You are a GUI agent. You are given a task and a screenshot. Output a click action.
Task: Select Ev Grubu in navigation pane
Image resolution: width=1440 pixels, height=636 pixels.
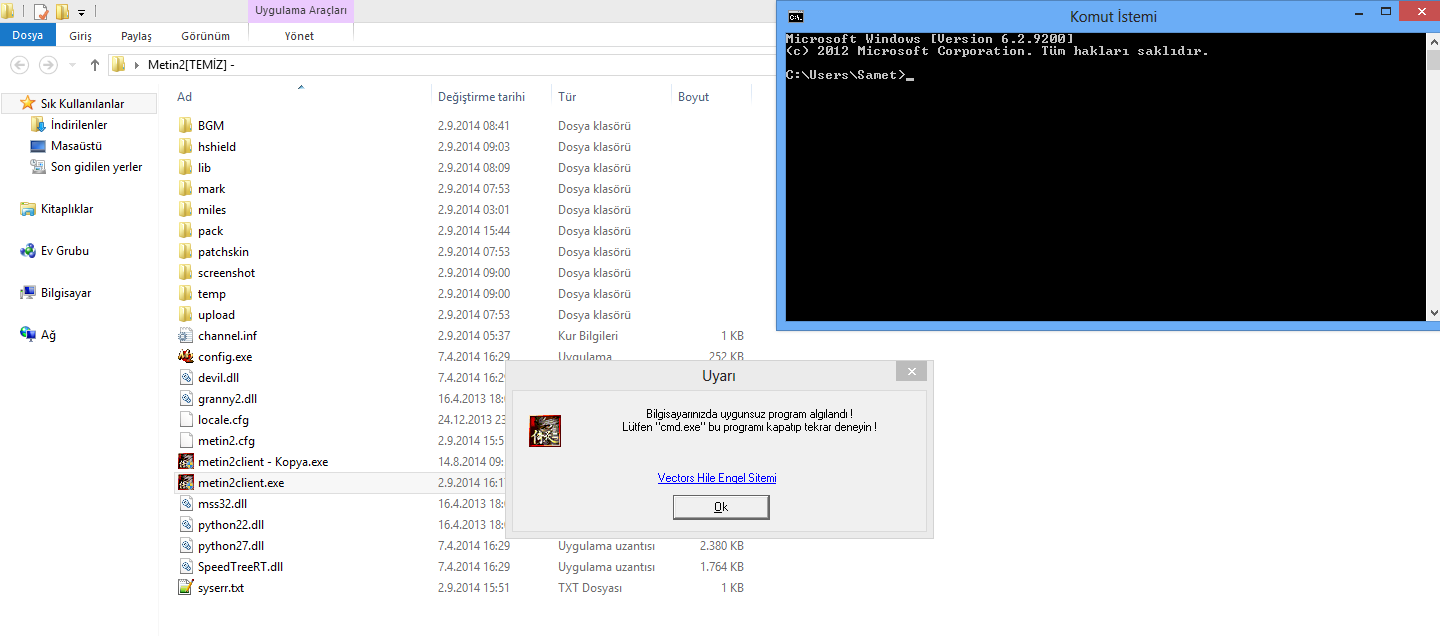pyautogui.click(x=65, y=251)
